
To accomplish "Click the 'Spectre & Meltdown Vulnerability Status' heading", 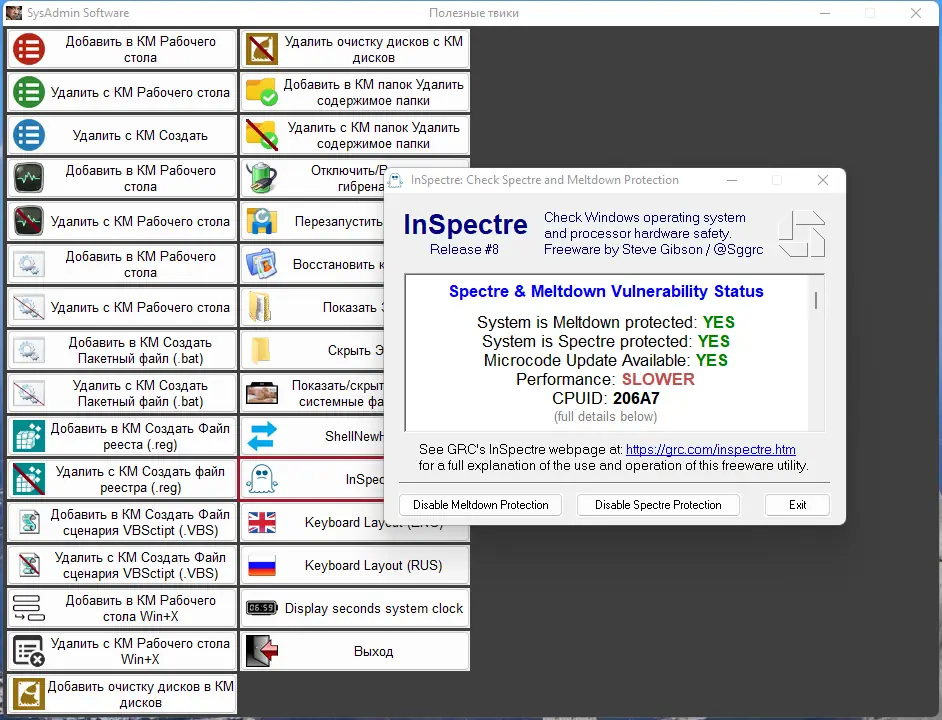I will tap(606, 291).
